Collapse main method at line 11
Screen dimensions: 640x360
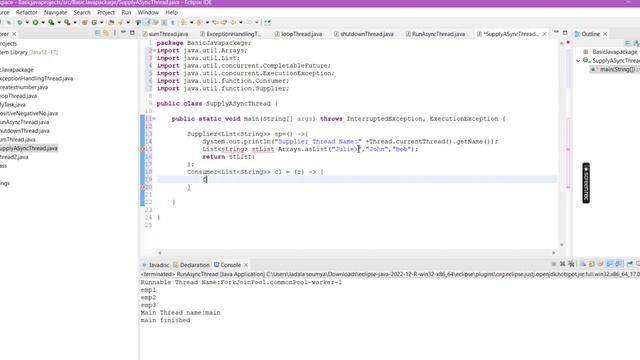click(x=154, y=119)
